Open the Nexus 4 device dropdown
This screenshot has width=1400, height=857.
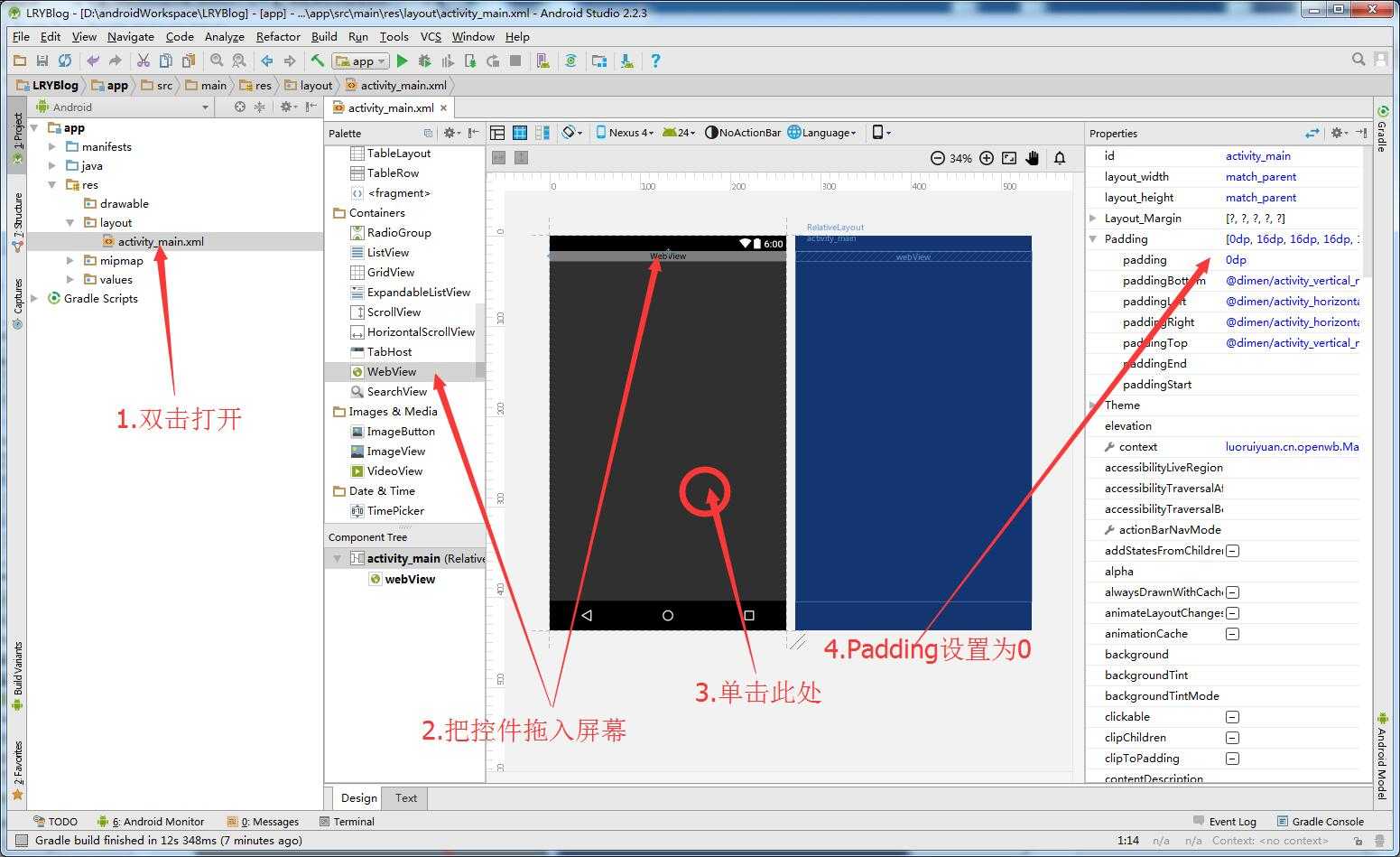click(625, 133)
